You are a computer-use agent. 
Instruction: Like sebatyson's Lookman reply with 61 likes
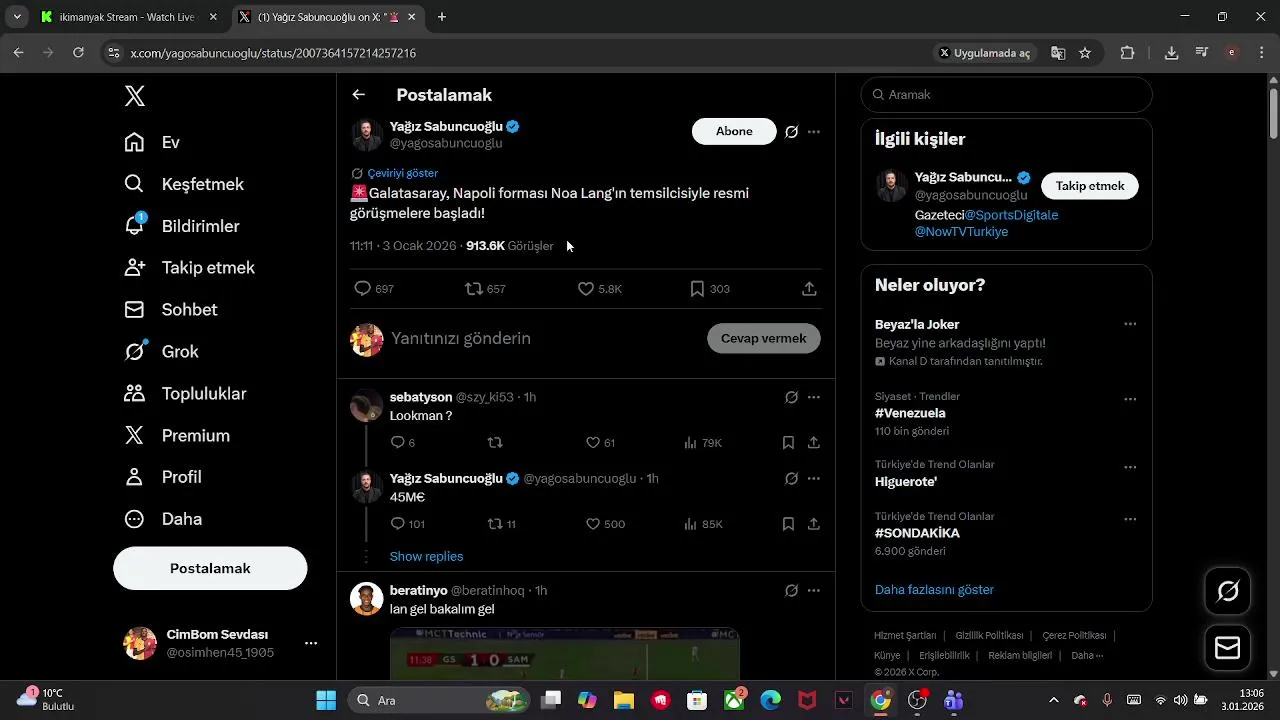[593, 443]
